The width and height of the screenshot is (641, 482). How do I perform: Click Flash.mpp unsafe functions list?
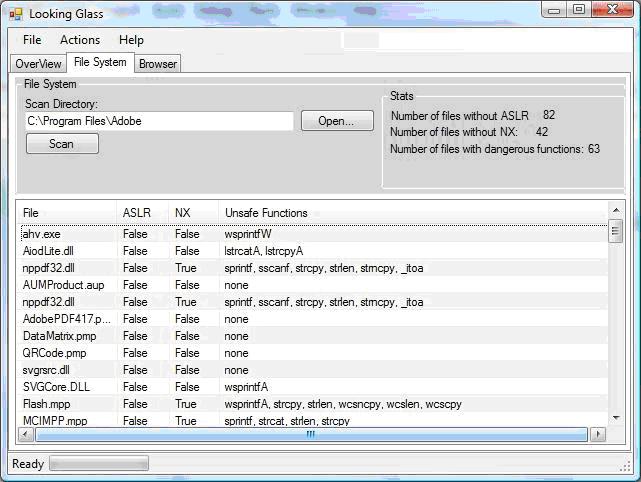(x=343, y=404)
